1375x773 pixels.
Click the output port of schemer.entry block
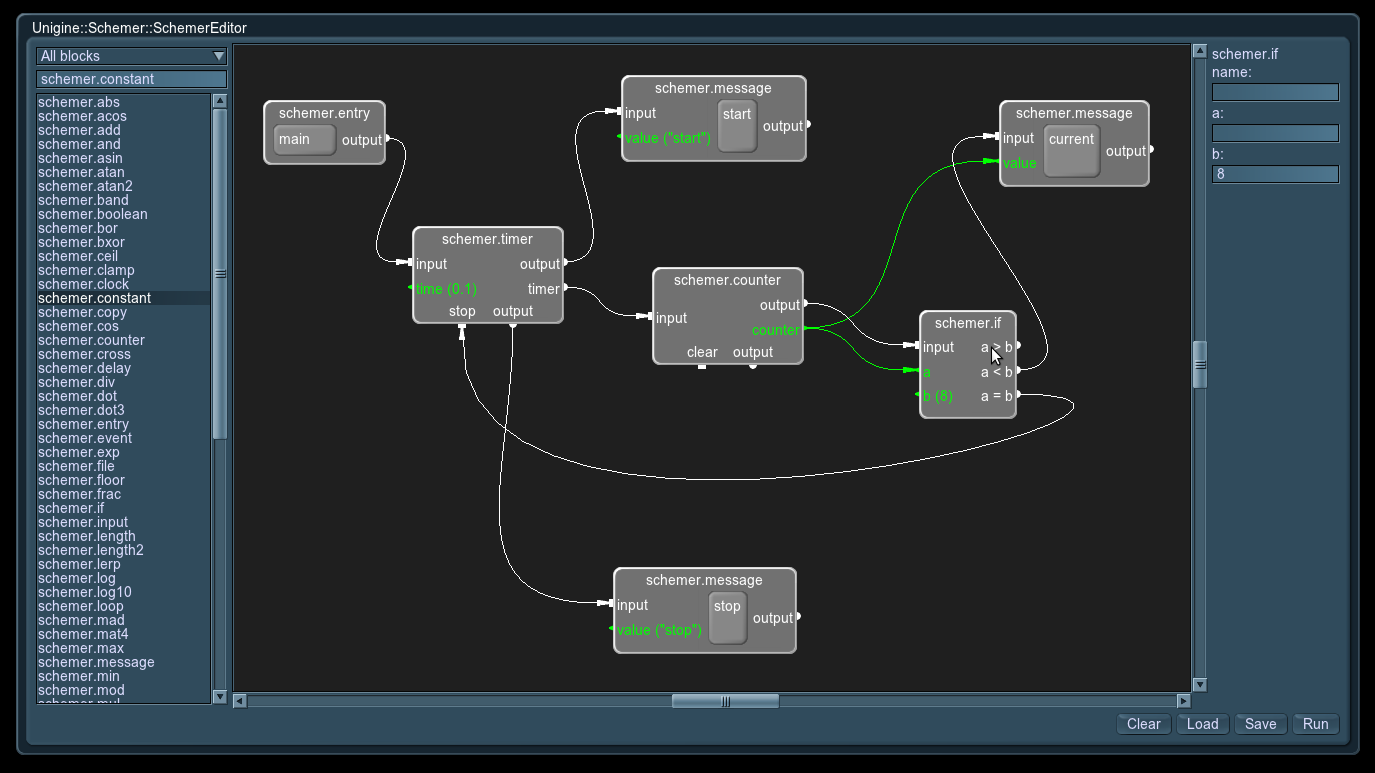click(x=388, y=140)
